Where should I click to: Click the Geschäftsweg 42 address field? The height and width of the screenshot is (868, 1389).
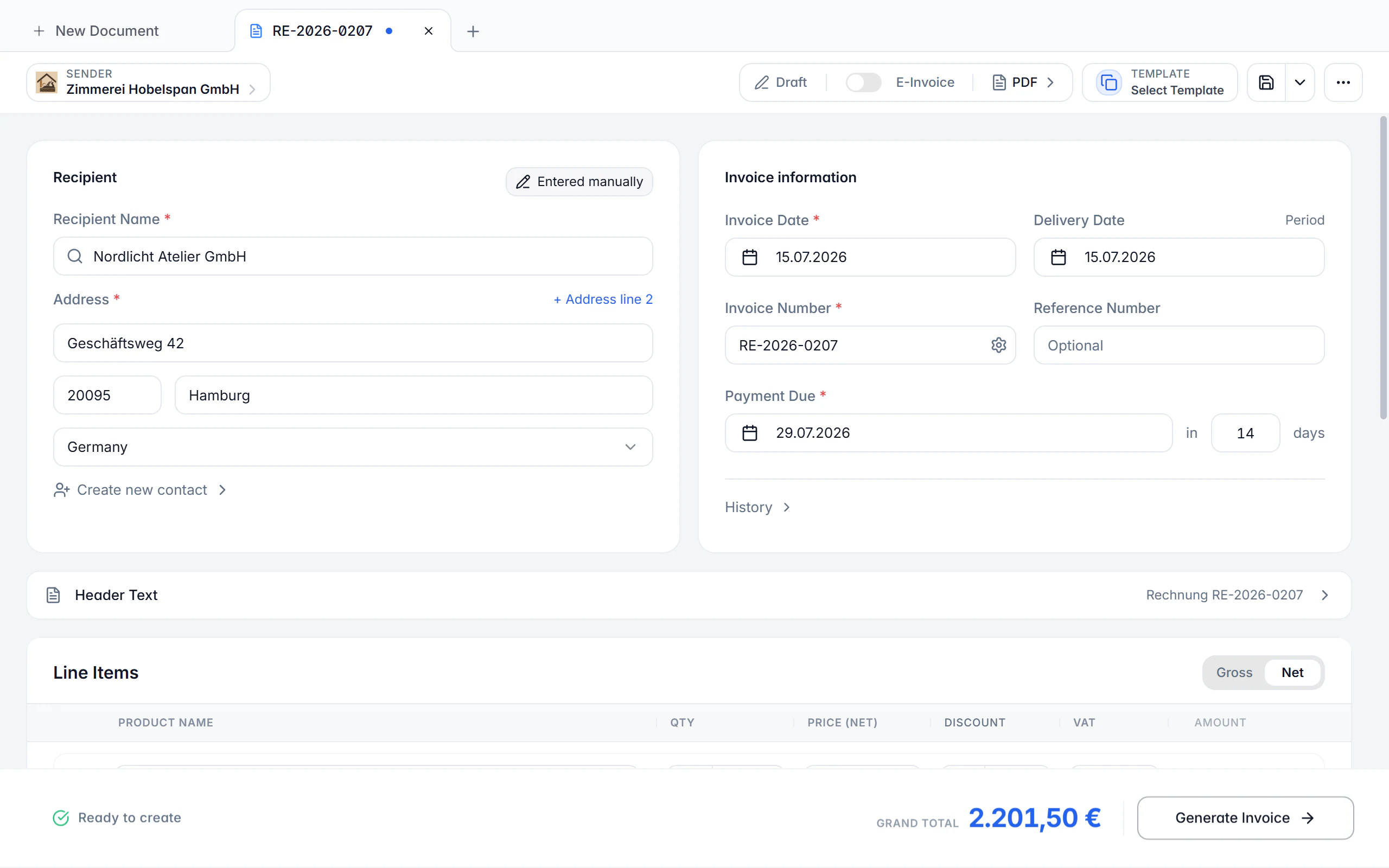click(x=353, y=343)
